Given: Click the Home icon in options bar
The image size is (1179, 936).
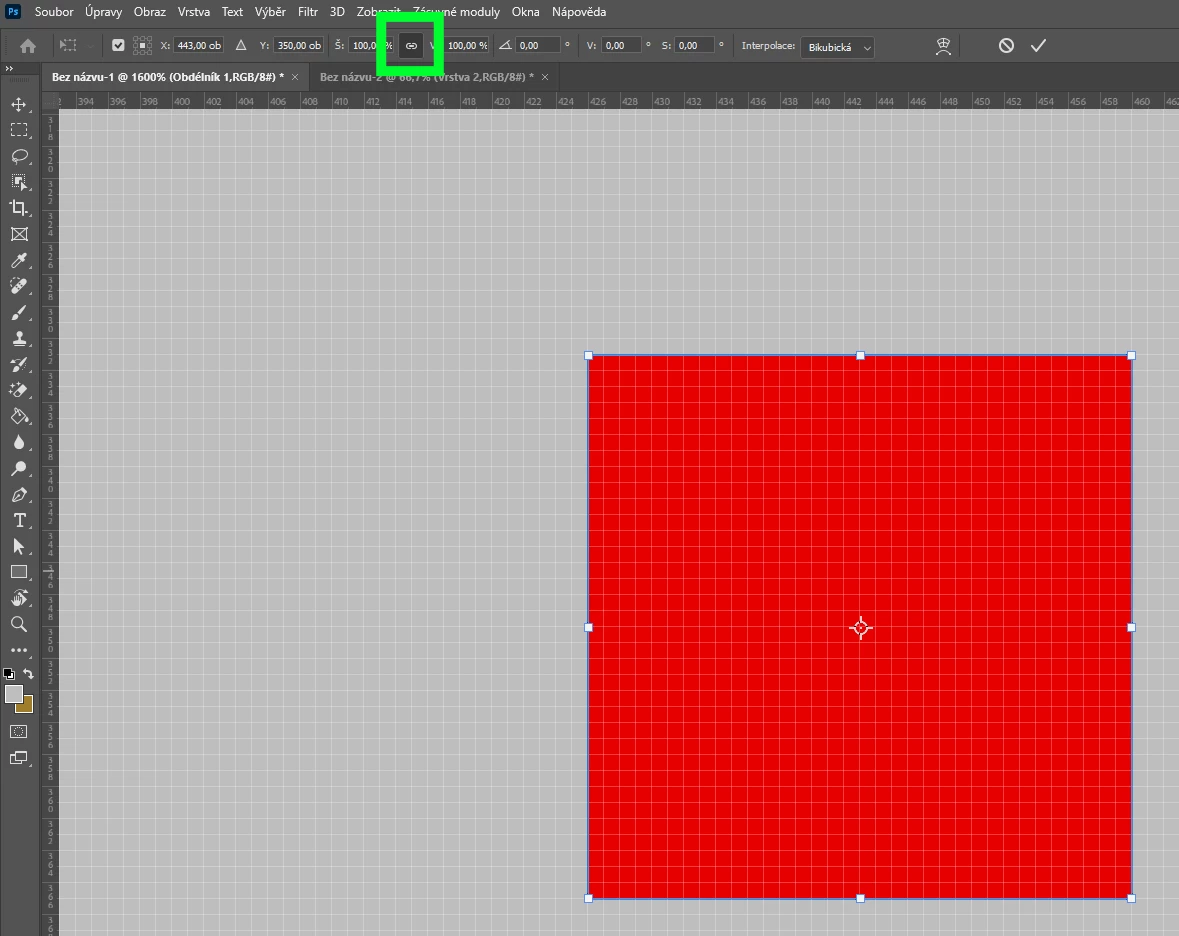Looking at the screenshot, I should point(28,46).
